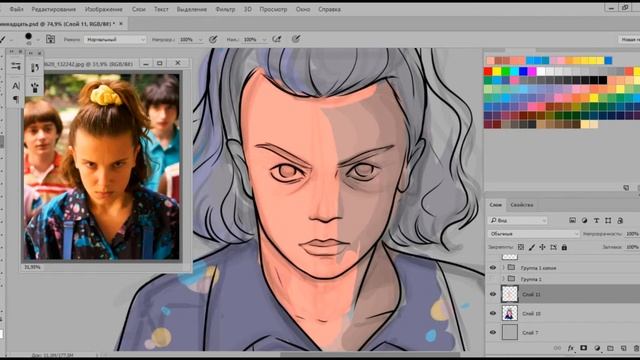Open the Изображение menu
The image size is (640, 360).
coord(104,9)
